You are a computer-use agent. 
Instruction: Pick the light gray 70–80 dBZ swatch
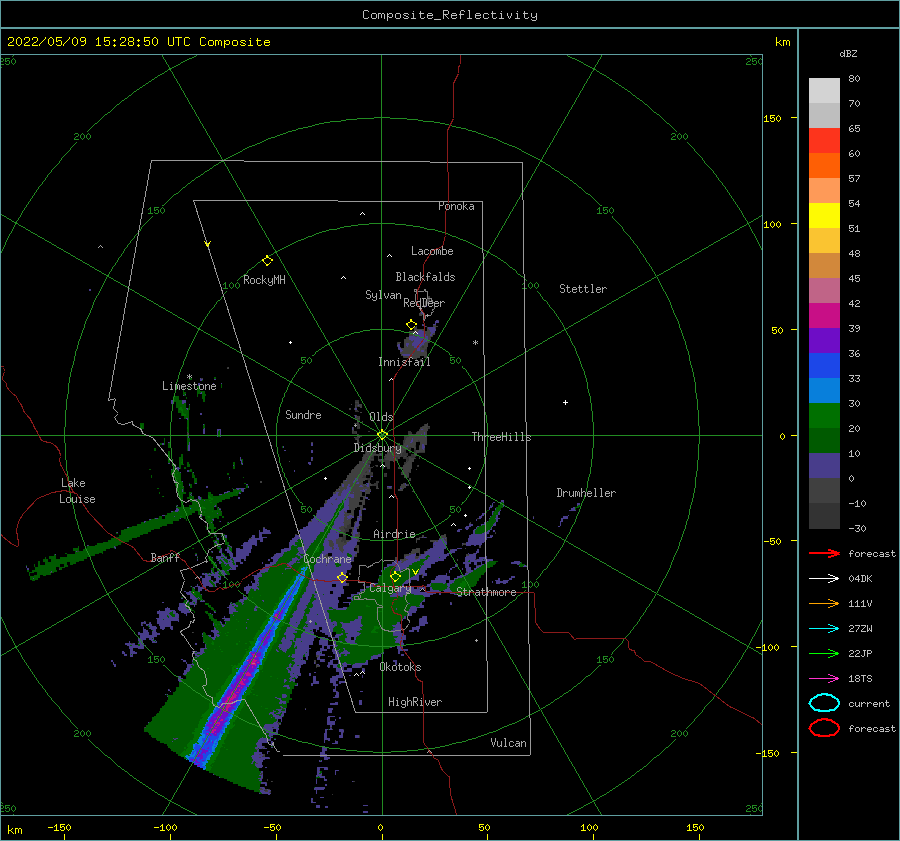click(x=824, y=91)
